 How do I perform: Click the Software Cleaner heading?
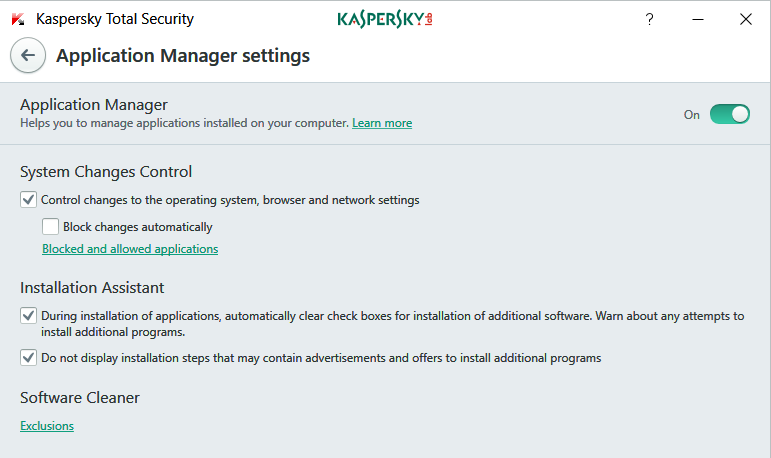click(80, 398)
